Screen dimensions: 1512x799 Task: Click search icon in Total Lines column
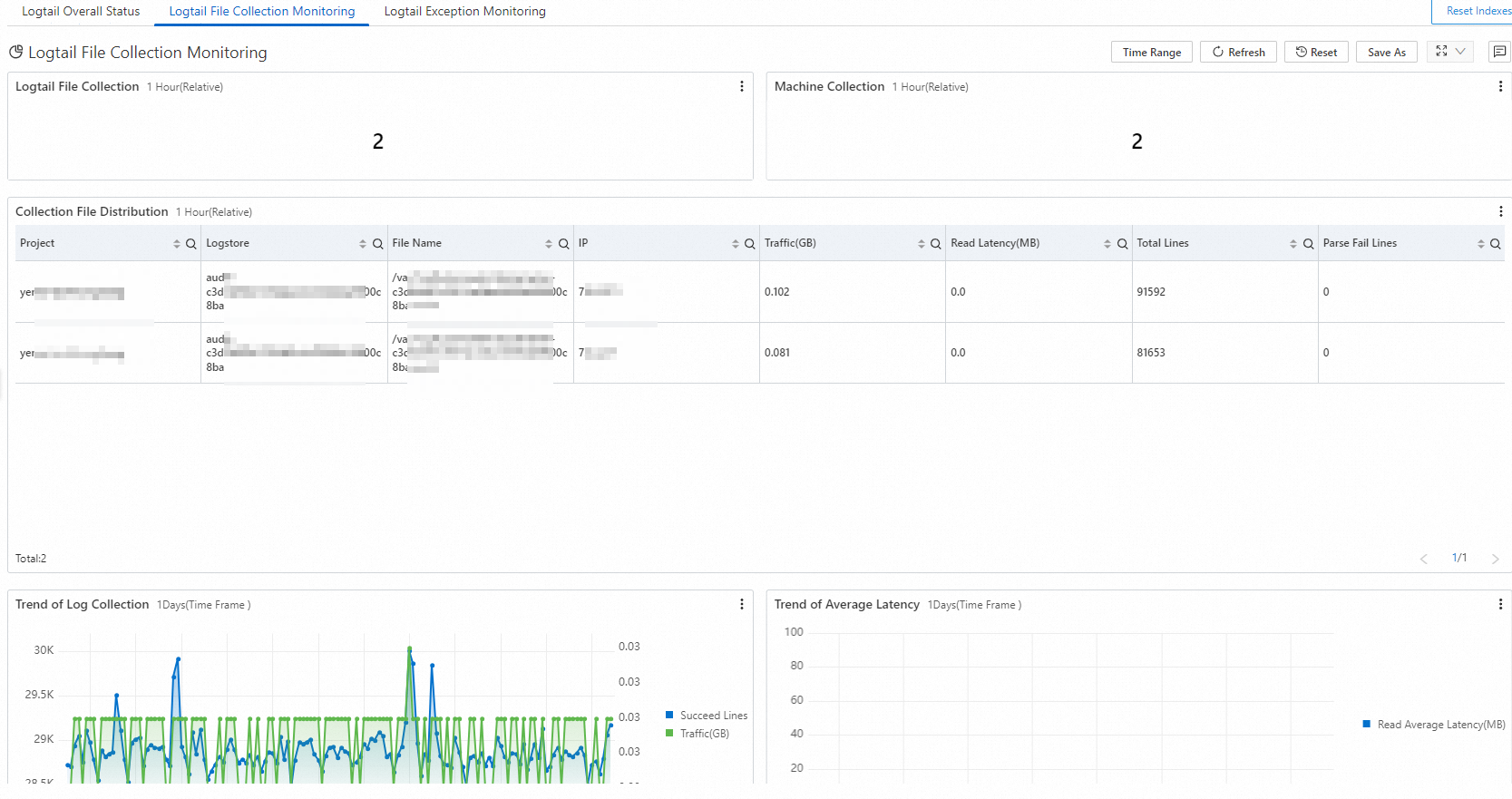pyautogui.click(x=1308, y=244)
